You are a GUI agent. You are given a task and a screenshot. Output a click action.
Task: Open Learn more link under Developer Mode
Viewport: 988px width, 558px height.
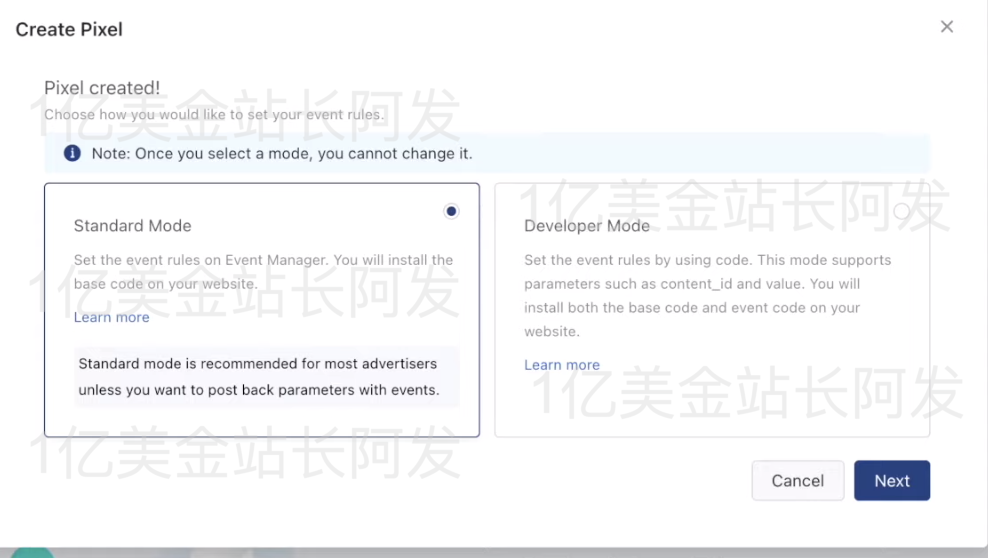[562, 365]
